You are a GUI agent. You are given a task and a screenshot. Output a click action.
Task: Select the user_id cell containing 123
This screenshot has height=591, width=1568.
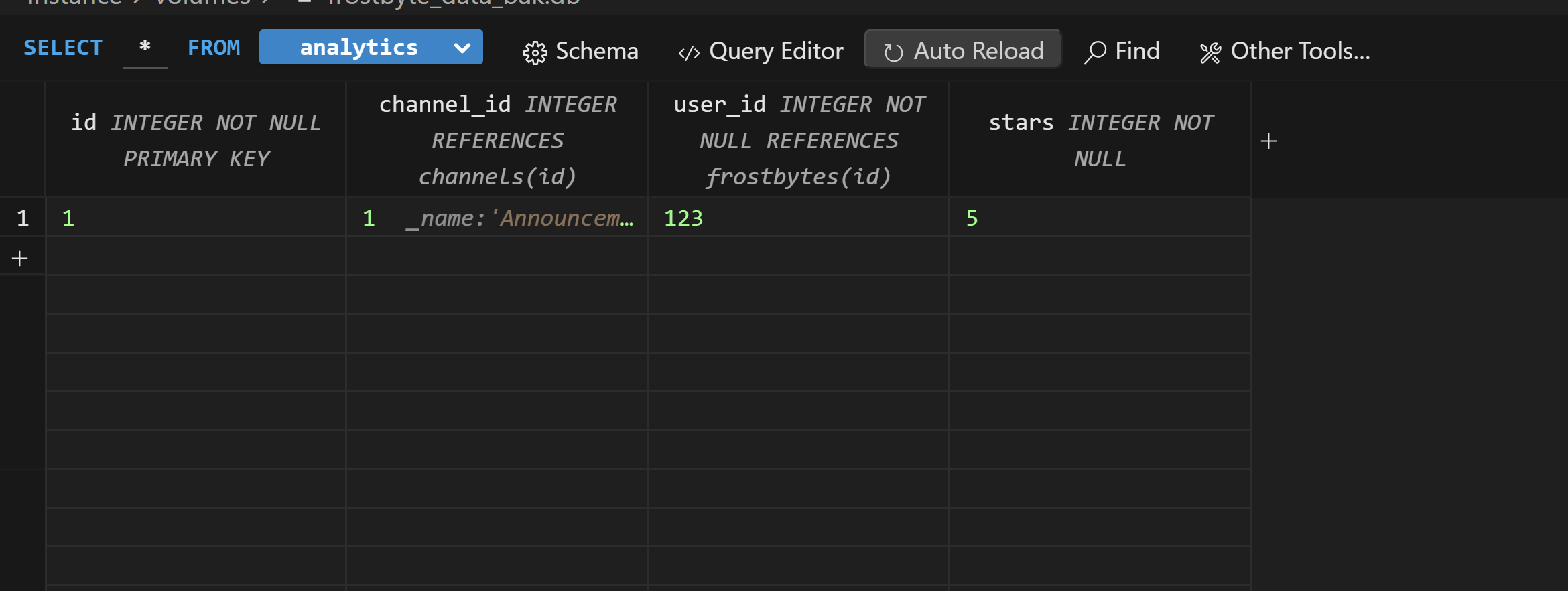pyautogui.click(x=797, y=218)
